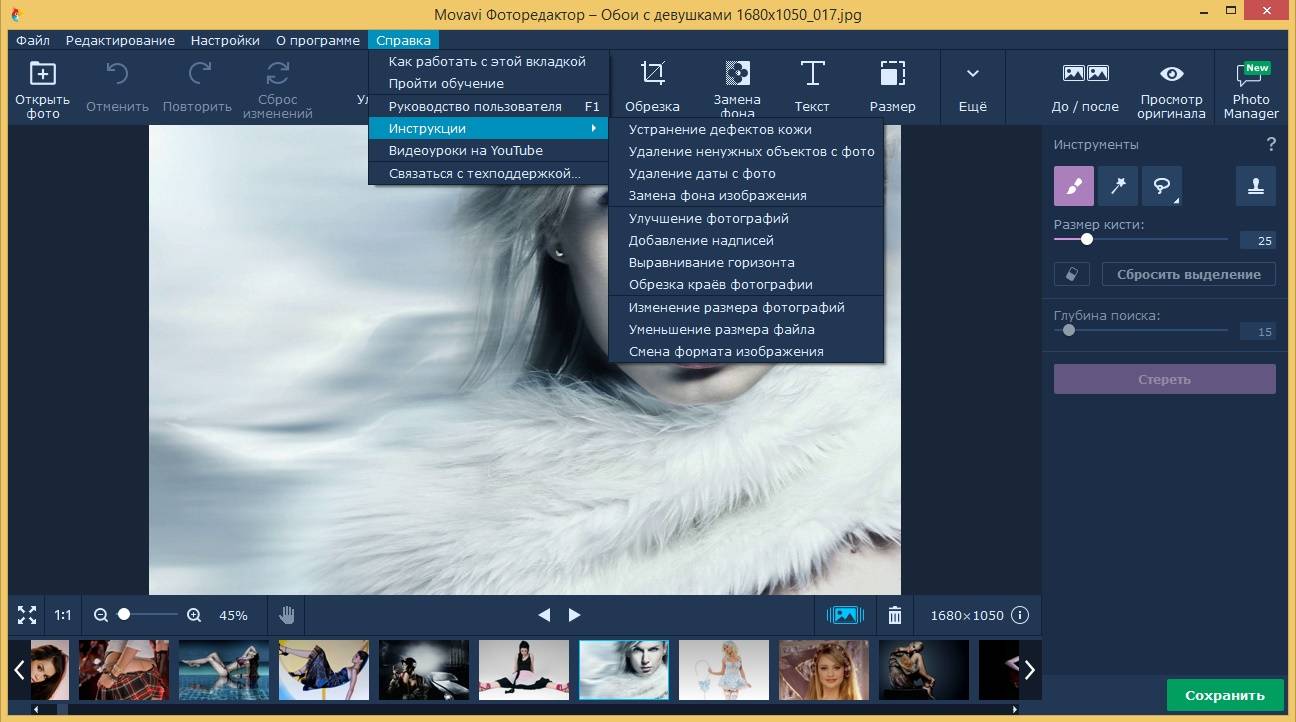This screenshot has width=1296, height=722.
Task: Select 'Выравнивание горизонта' instruction
Action: point(746,262)
